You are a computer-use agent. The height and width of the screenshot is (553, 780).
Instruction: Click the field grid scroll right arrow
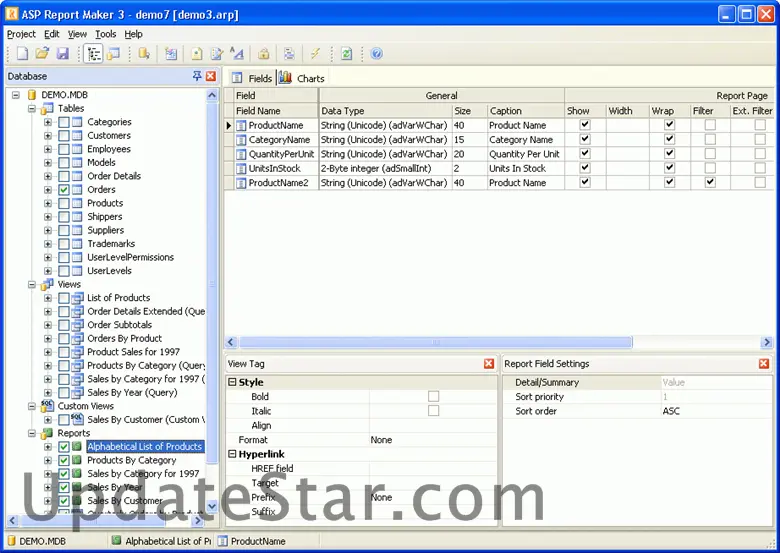[767, 342]
